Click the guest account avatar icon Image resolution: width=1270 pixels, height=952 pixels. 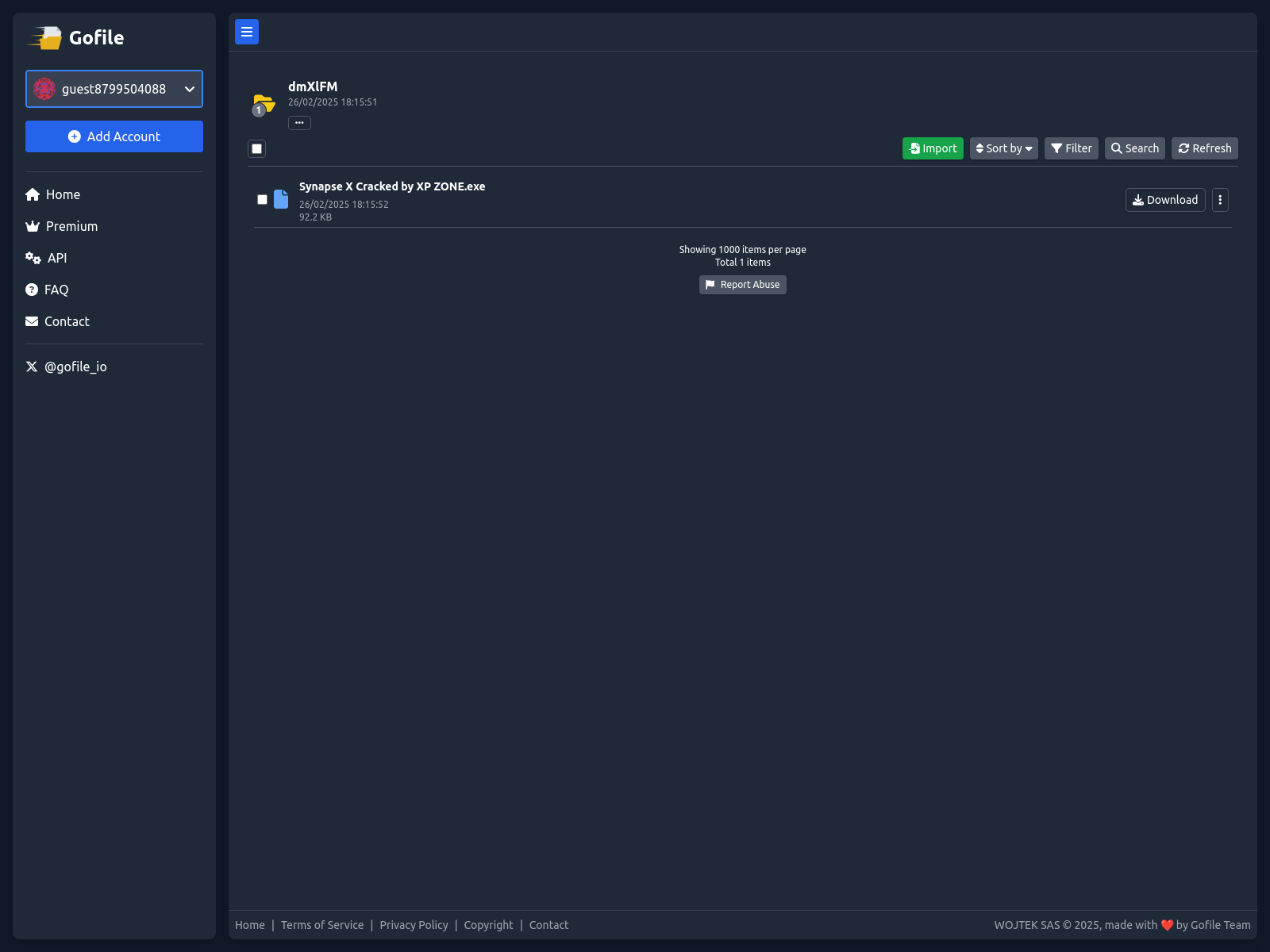(x=44, y=89)
